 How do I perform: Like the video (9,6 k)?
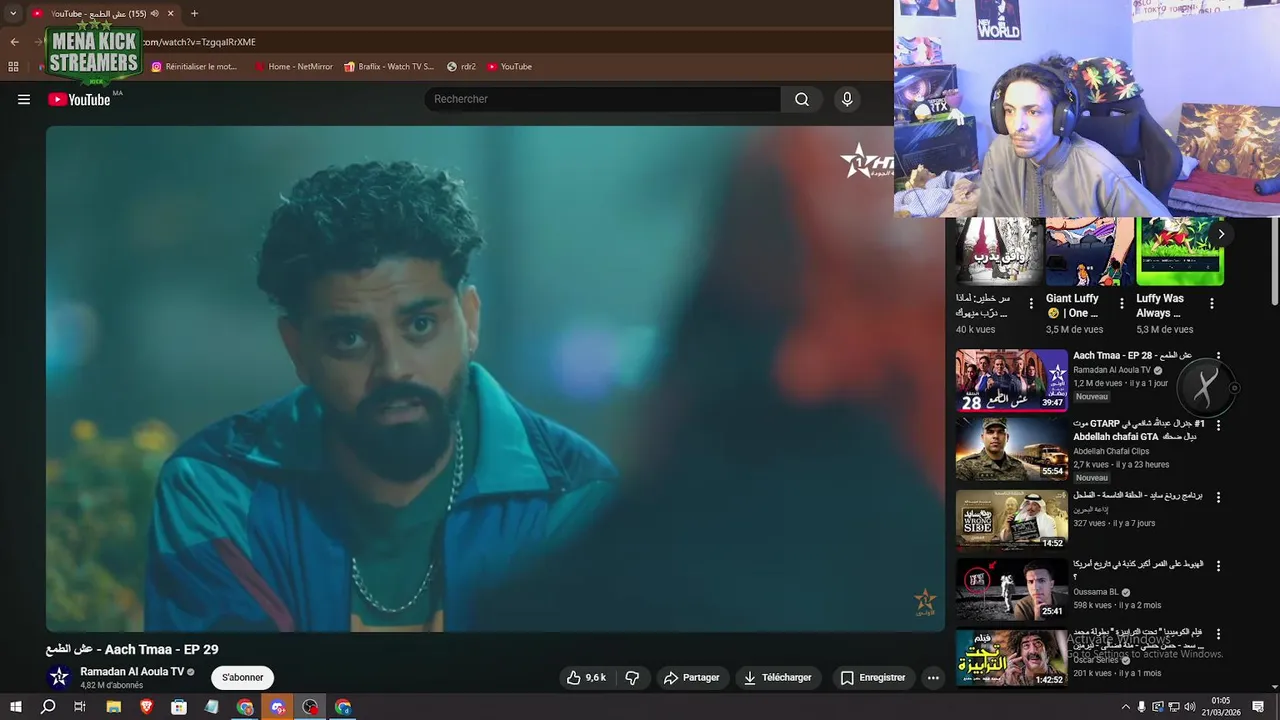pyautogui.click(x=587, y=678)
